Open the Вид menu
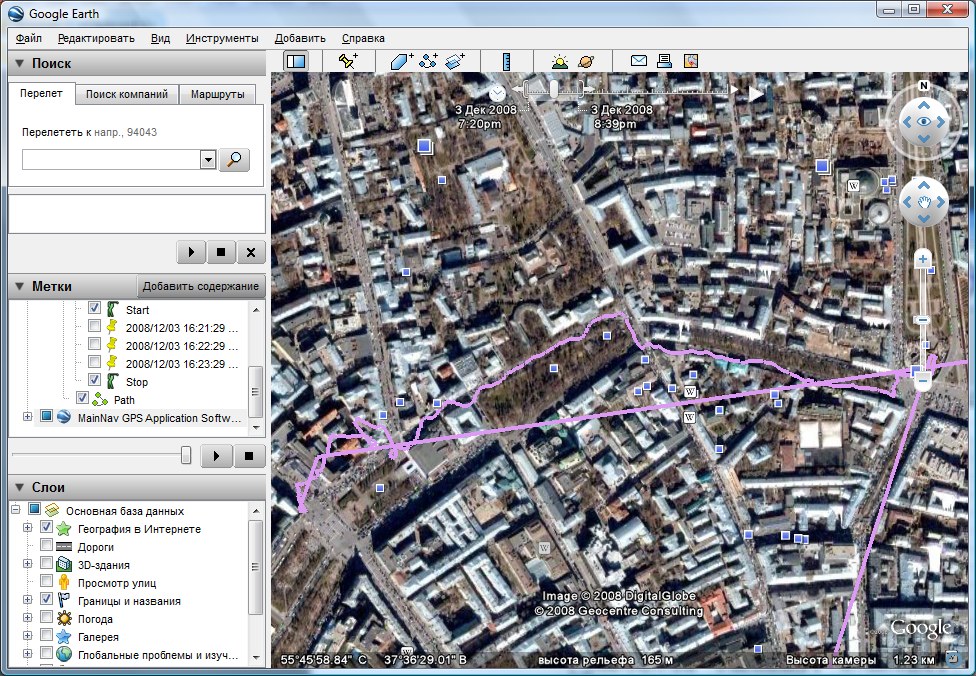 [x=160, y=38]
